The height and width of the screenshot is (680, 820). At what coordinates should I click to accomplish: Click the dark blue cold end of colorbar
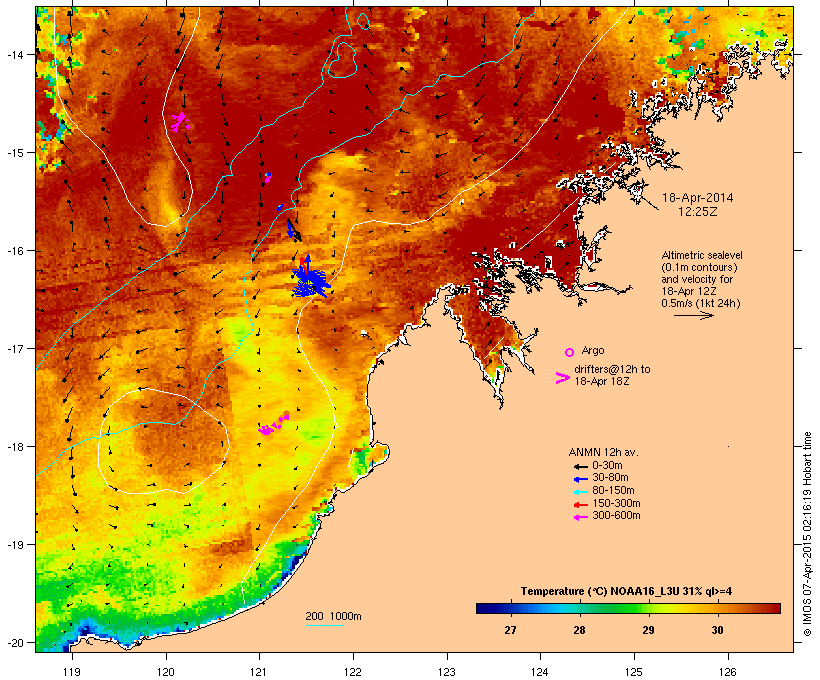483,608
